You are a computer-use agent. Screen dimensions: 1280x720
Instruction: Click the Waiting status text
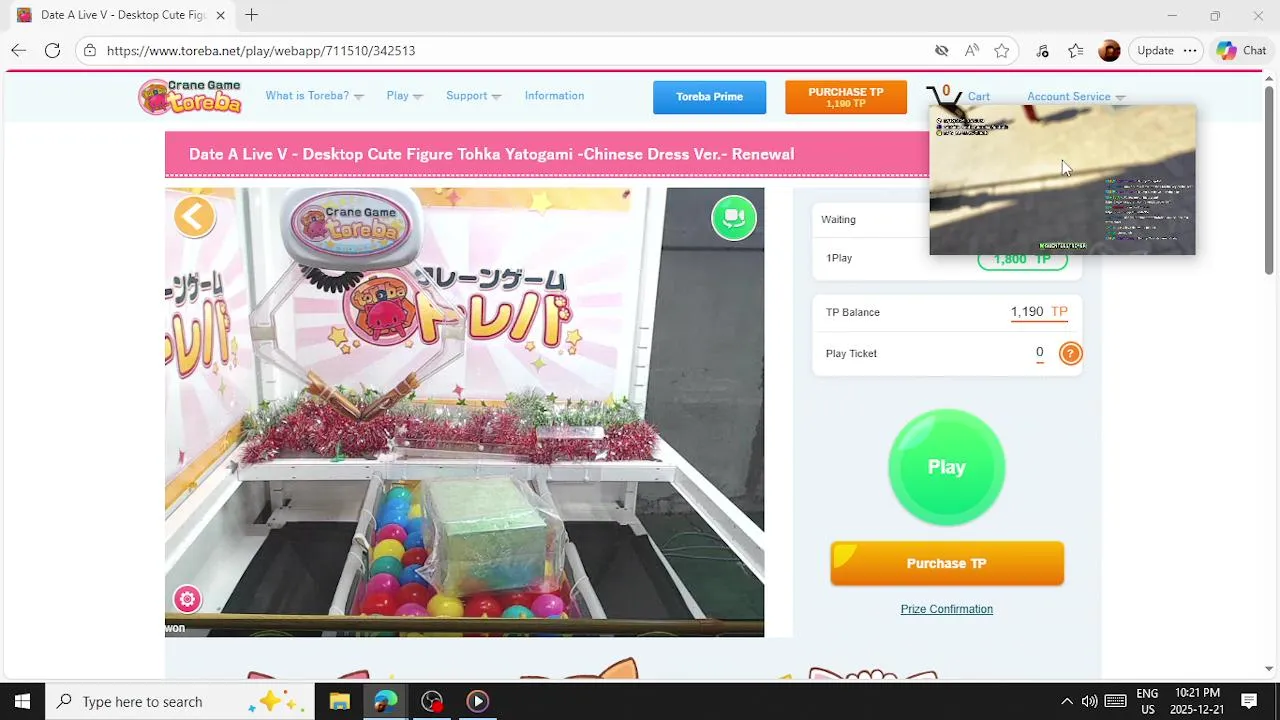pyautogui.click(x=838, y=219)
